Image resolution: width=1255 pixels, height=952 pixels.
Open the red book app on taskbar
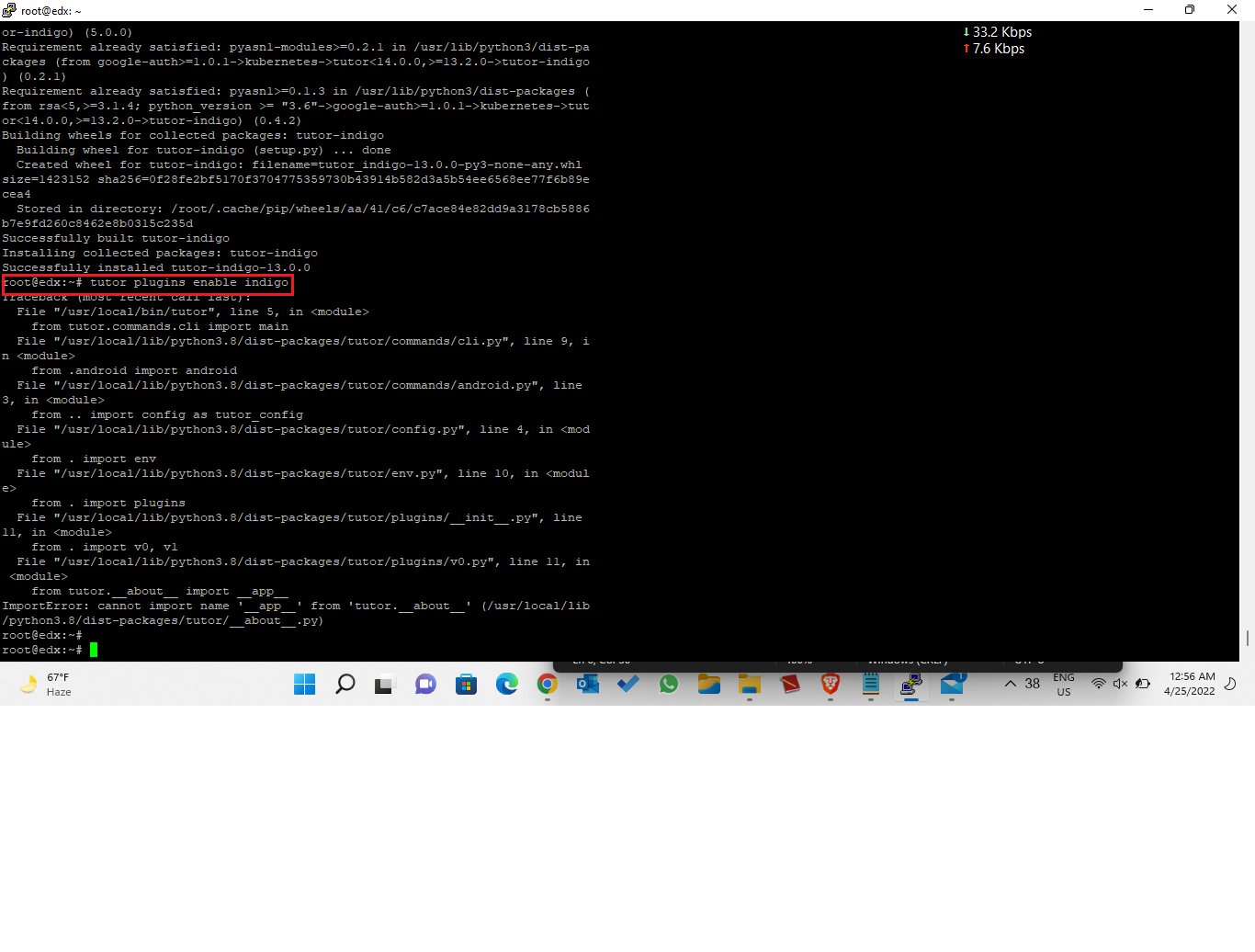point(790,684)
